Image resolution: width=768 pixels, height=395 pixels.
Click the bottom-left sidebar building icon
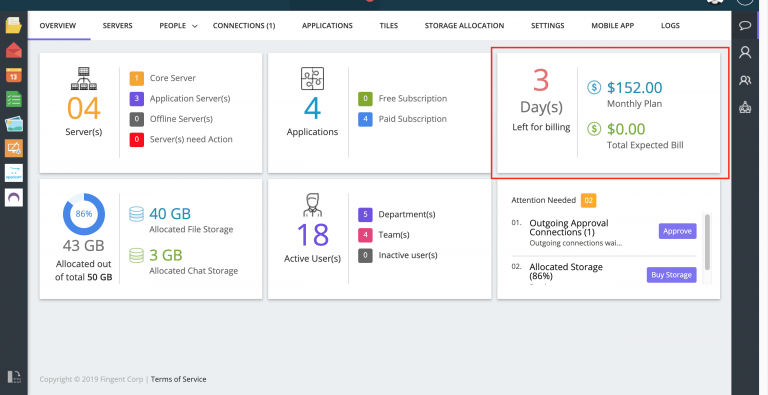coord(15,376)
